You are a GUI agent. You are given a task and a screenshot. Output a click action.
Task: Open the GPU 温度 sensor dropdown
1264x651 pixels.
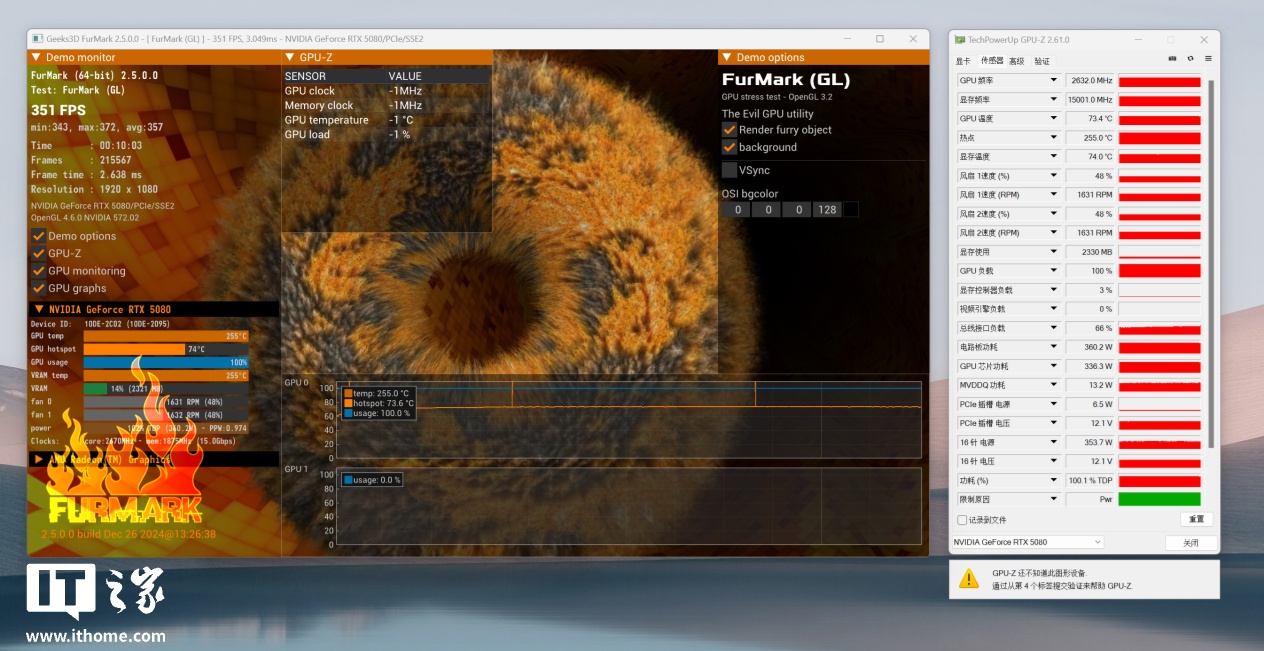(1053, 118)
